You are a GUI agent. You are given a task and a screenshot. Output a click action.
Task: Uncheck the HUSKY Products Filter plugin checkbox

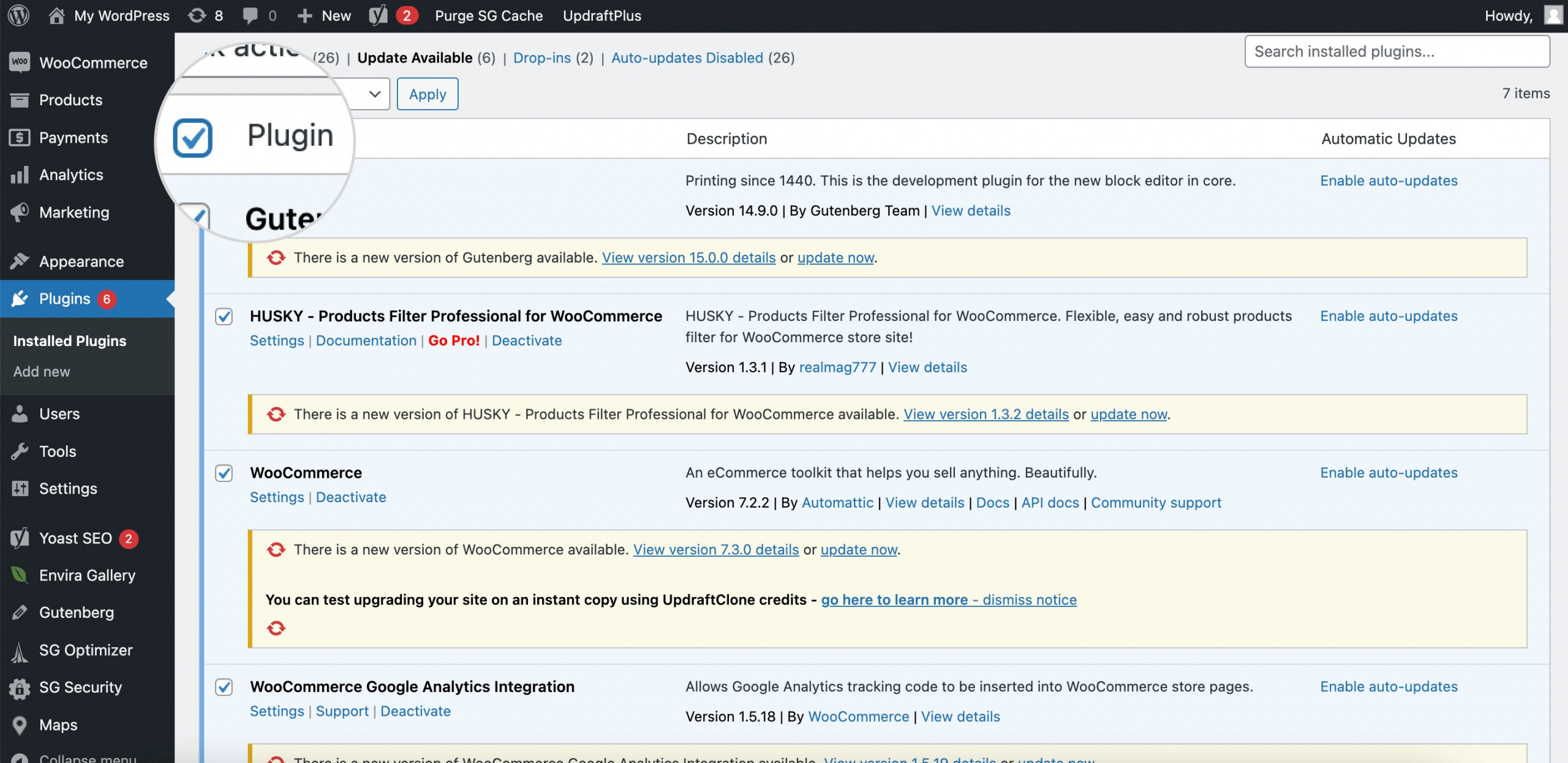coord(224,316)
